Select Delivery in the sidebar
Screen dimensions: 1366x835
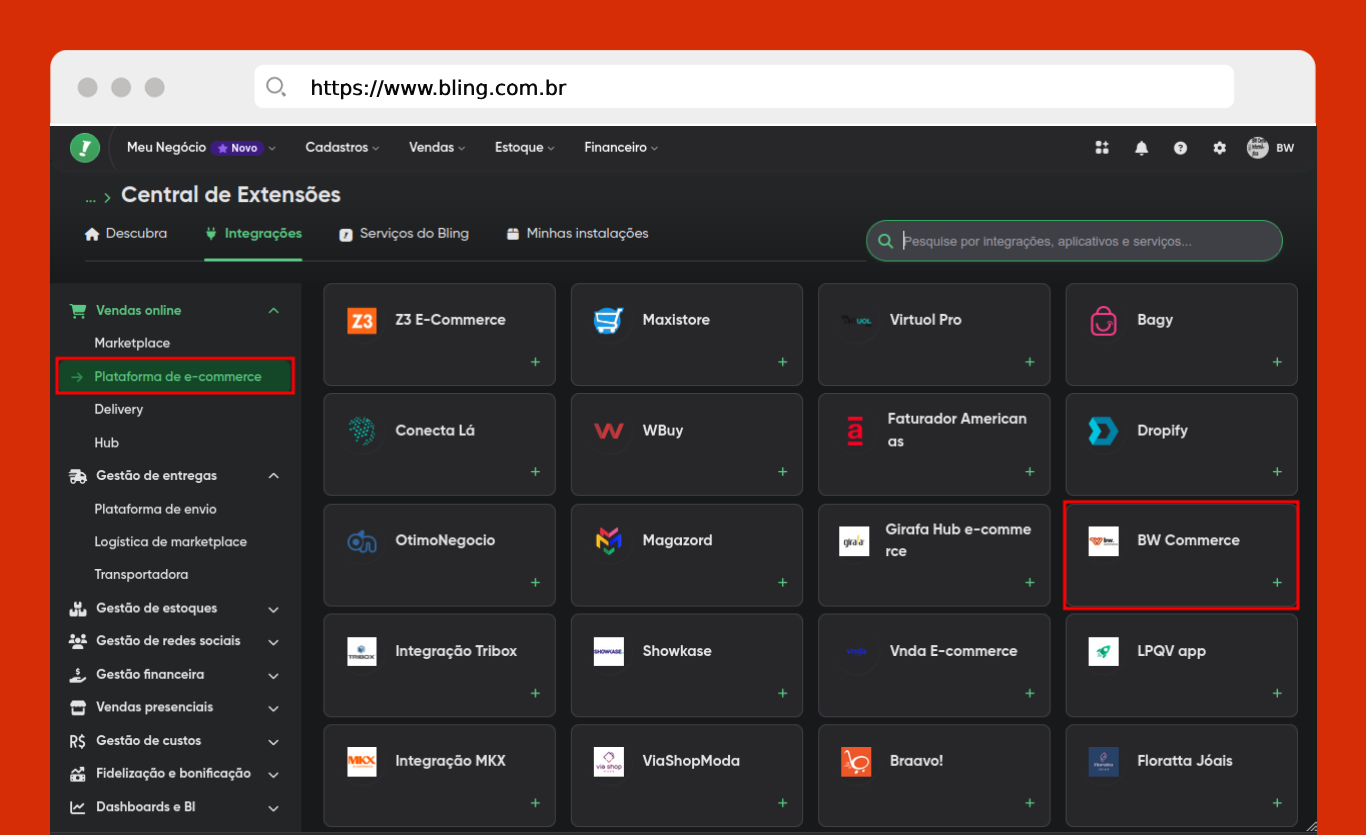click(x=119, y=410)
